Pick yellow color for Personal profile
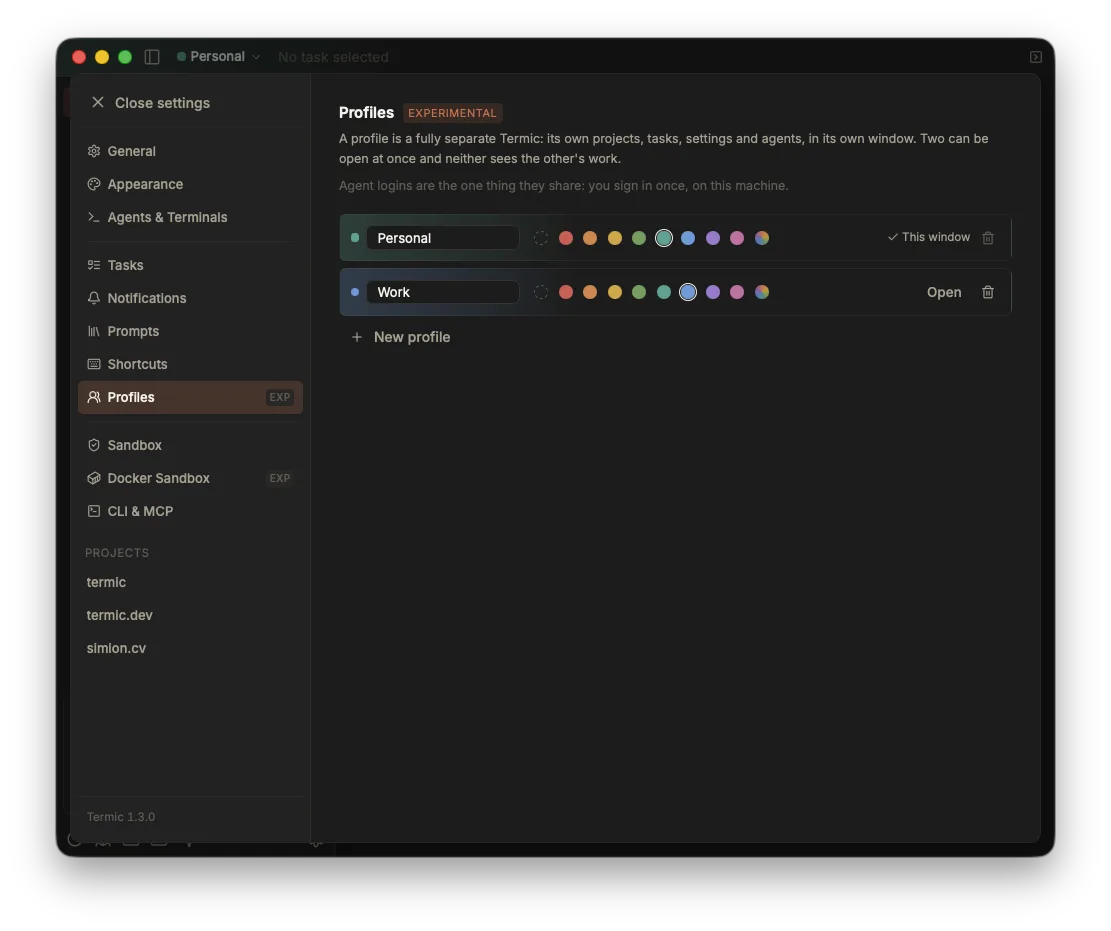Screen dimensions: 1111x931 614,238
